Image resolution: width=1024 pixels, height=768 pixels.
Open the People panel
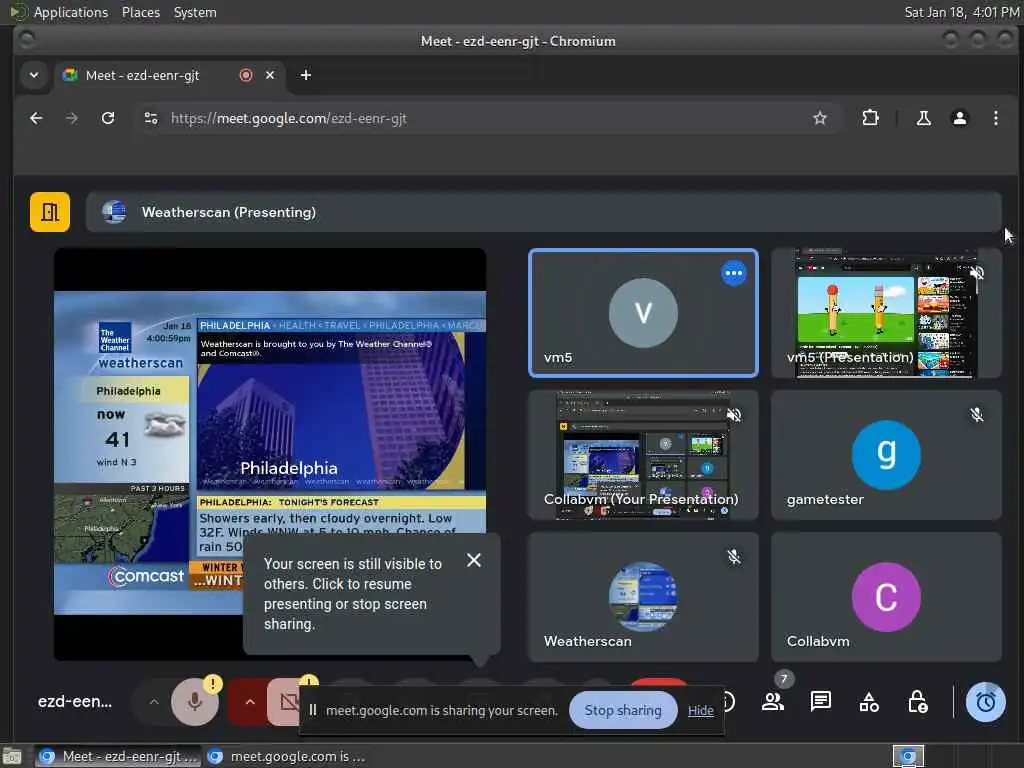773,702
